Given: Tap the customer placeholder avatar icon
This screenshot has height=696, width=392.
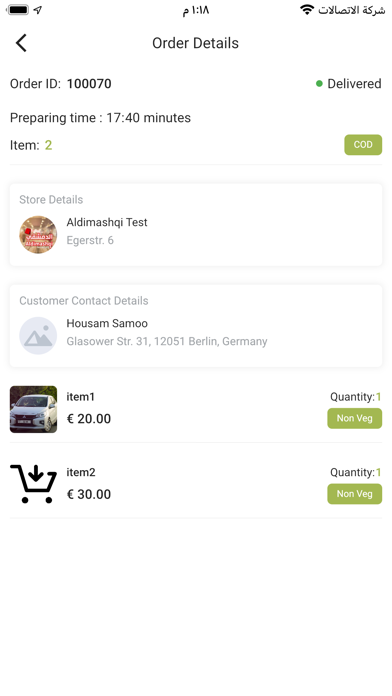Looking at the screenshot, I should pos(38,336).
